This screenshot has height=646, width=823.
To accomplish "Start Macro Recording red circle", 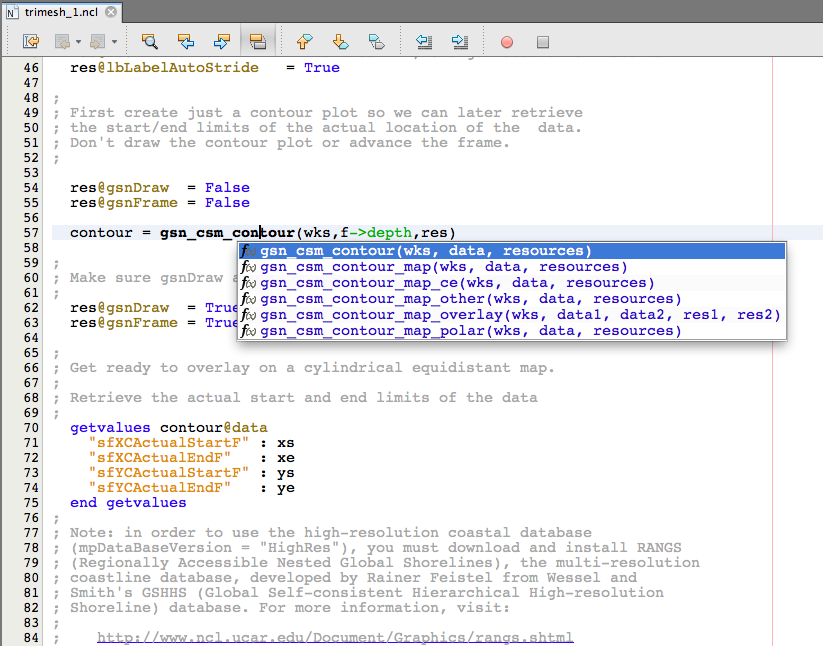I will (x=507, y=42).
